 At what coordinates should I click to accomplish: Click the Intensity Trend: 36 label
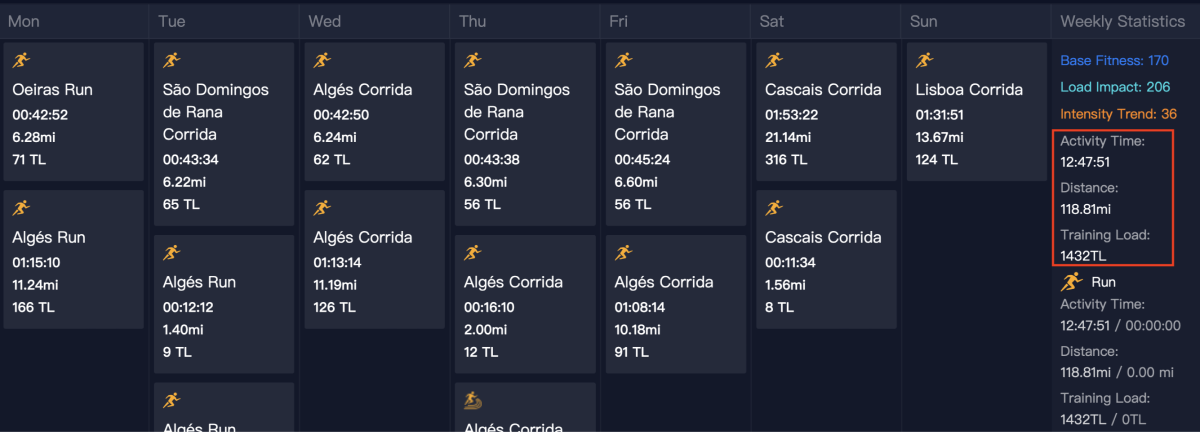click(x=1118, y=114)
